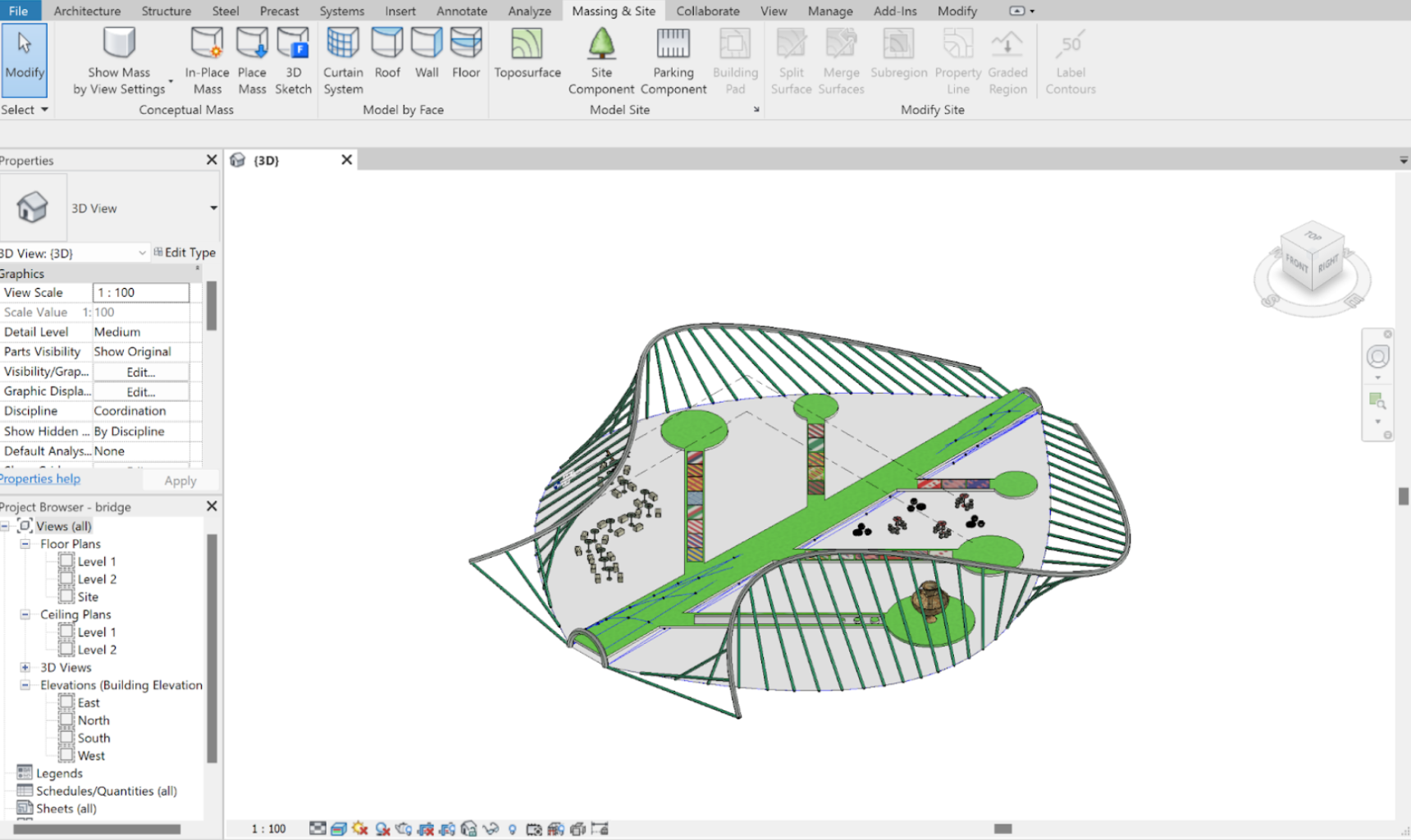Collapse the Elevations (Building Elevation) node
This screenshot has width=1411, height=840.
click(25, 685)
